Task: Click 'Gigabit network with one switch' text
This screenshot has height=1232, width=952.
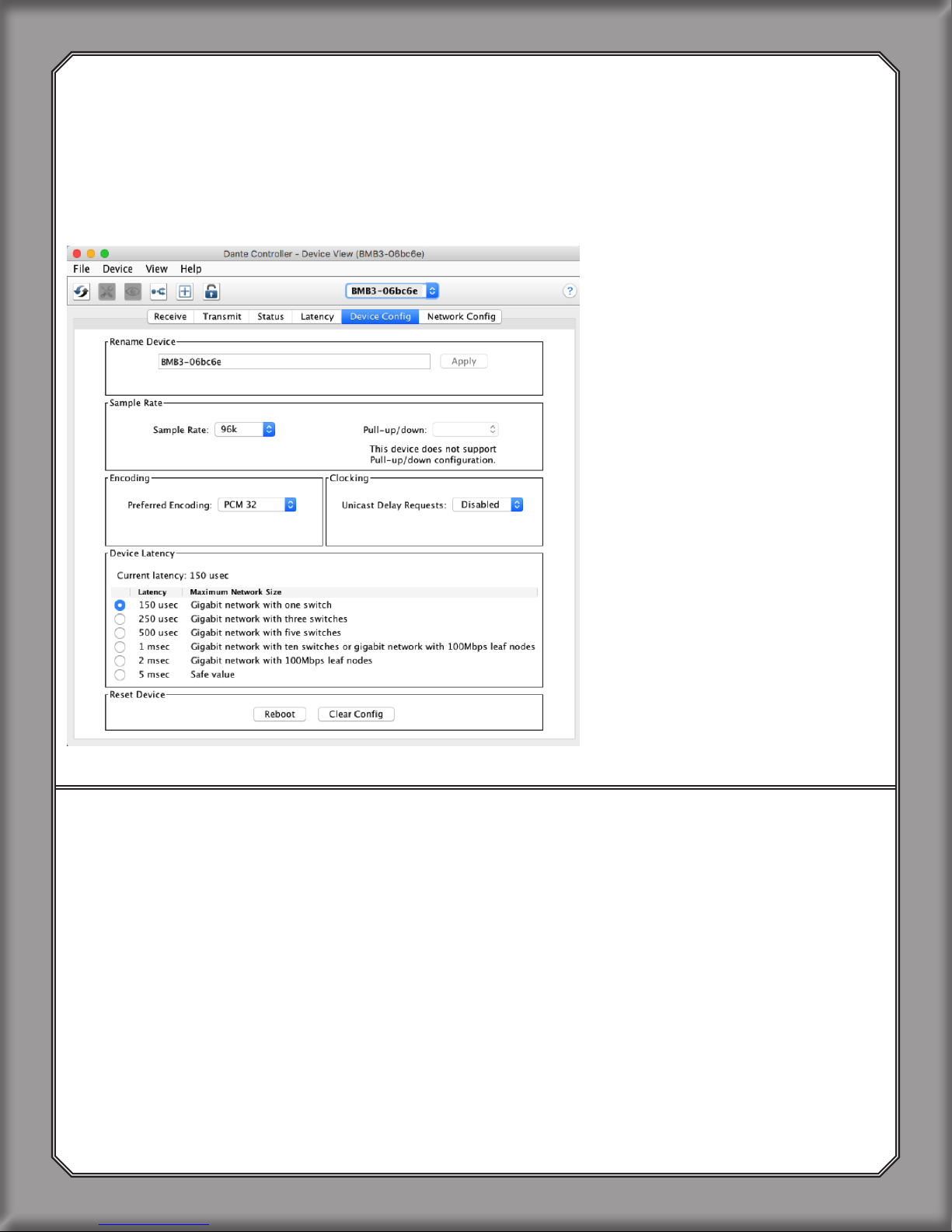Action: [x=261, y=605]
